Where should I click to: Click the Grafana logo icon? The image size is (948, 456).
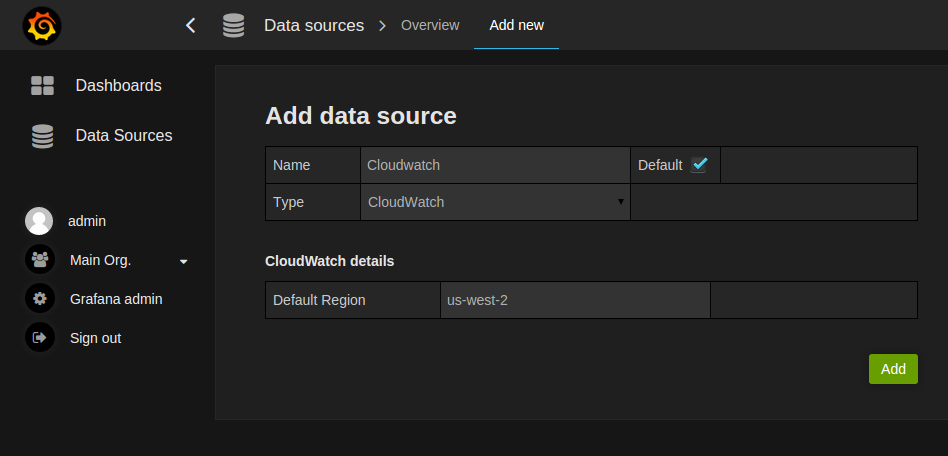coord(42,26)
